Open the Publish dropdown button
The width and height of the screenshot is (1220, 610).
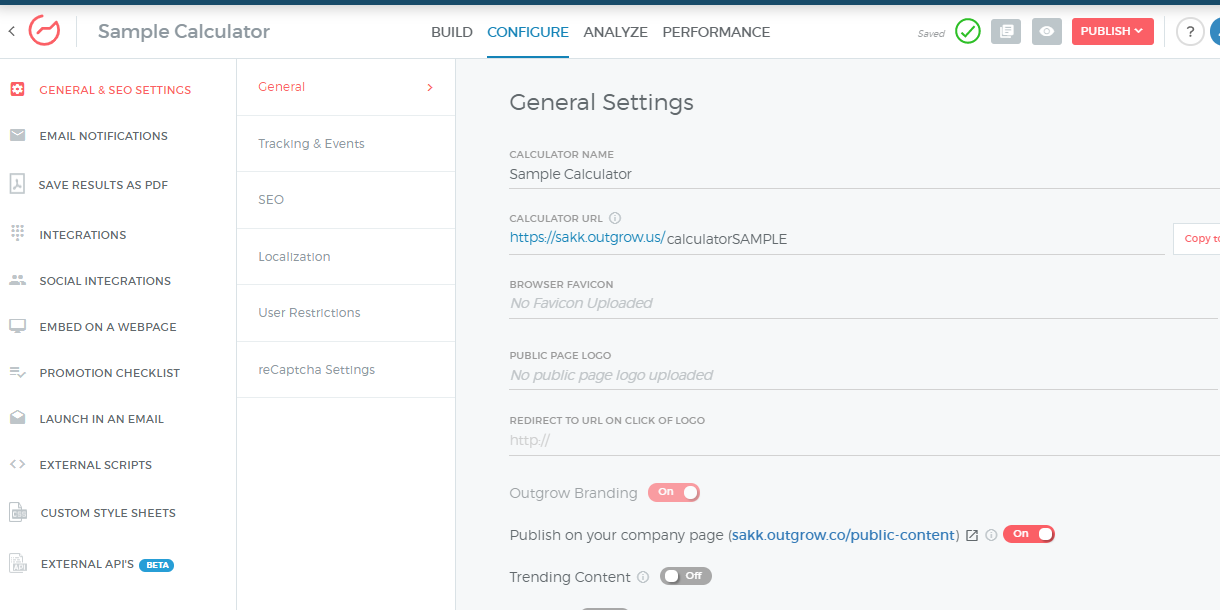pos(1112,31)
